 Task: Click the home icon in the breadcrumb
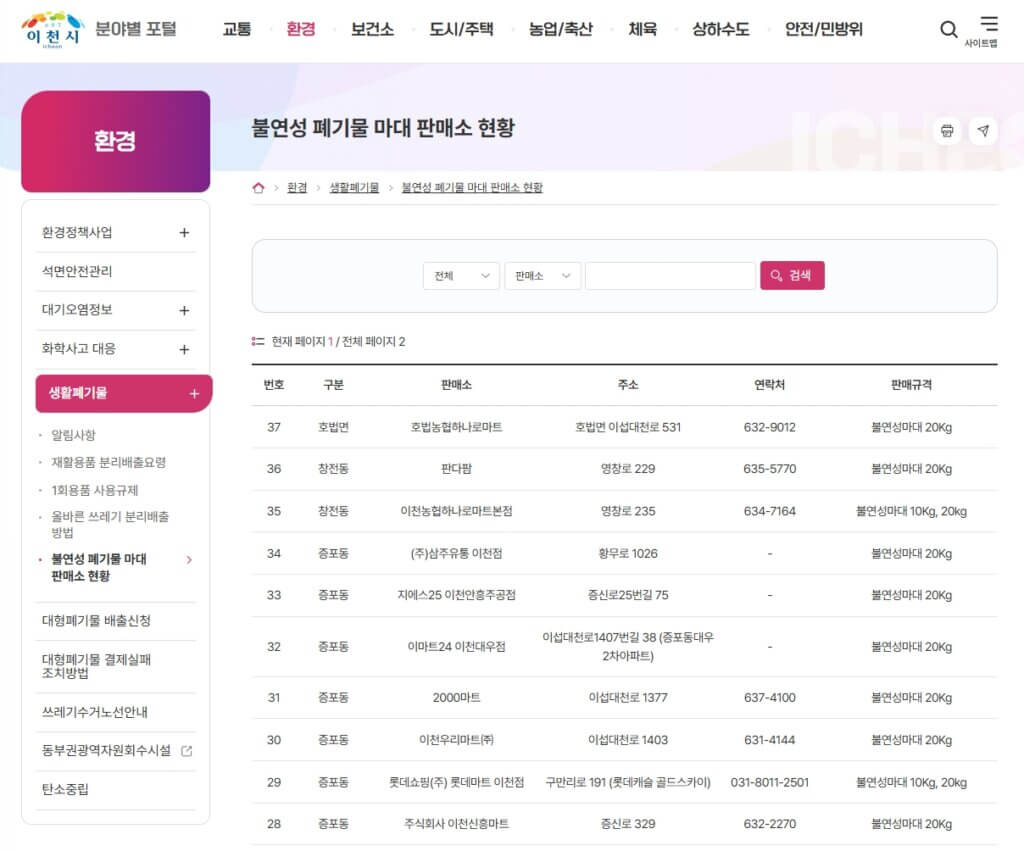click(x=258, y=187)
